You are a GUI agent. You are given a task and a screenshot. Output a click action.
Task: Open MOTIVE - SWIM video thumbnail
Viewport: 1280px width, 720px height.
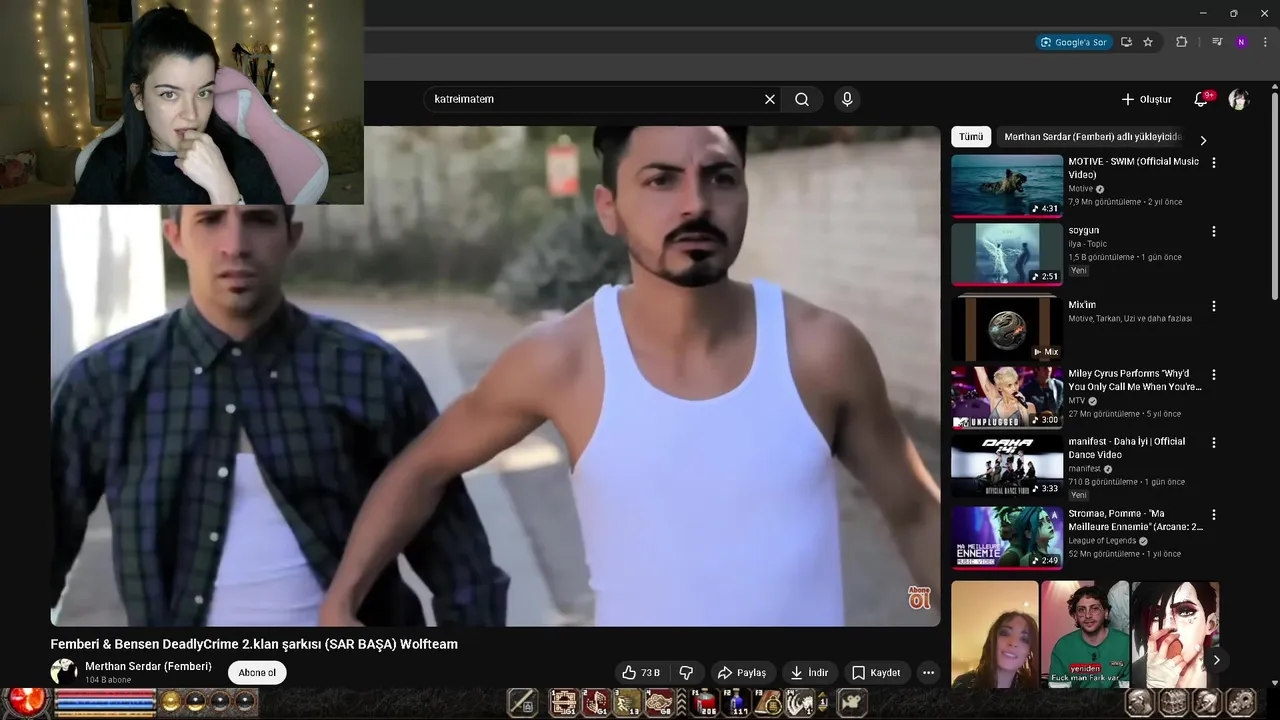point(1007,186)
